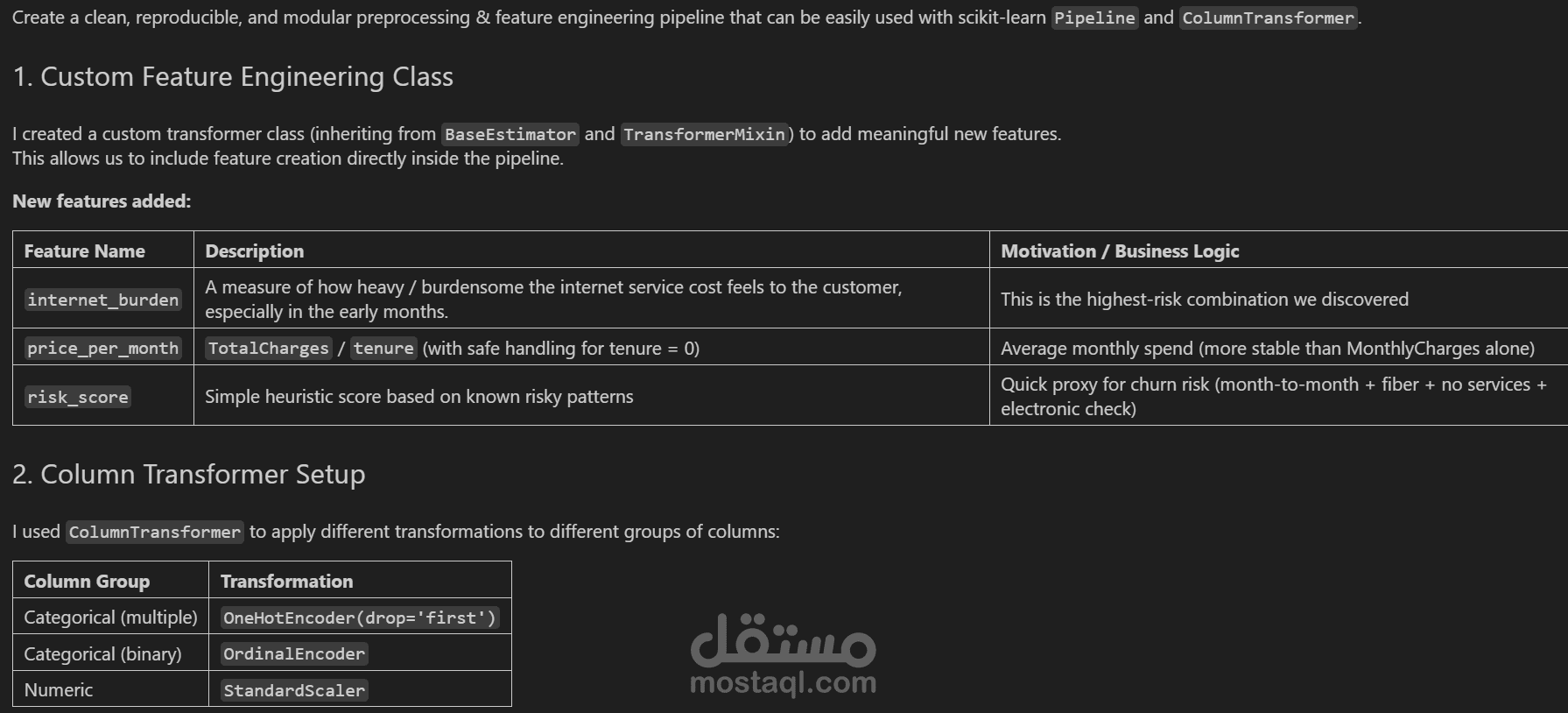Click the Feature Name column header
Viewport: 1568px width, 713px height.
point(84,251)
